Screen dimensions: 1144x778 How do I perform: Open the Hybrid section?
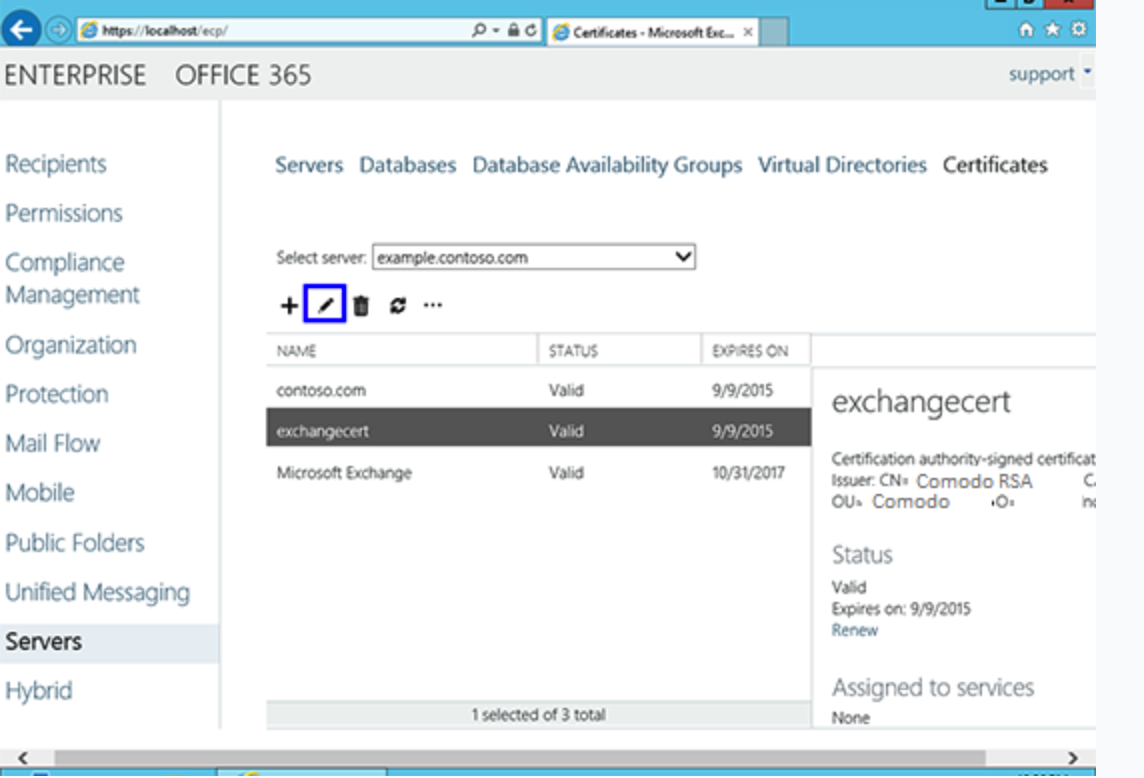click(x=39, y=690)
